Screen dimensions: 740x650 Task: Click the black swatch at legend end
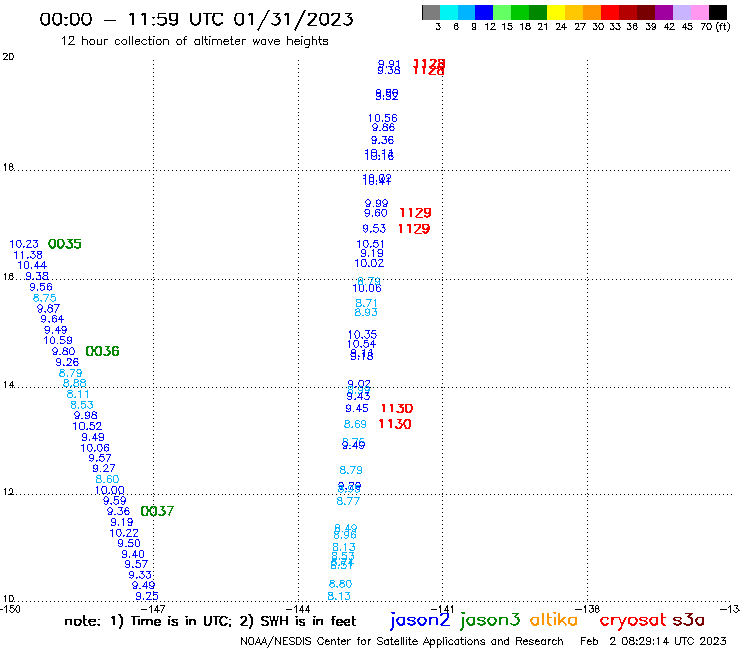[x=717, y=12]
